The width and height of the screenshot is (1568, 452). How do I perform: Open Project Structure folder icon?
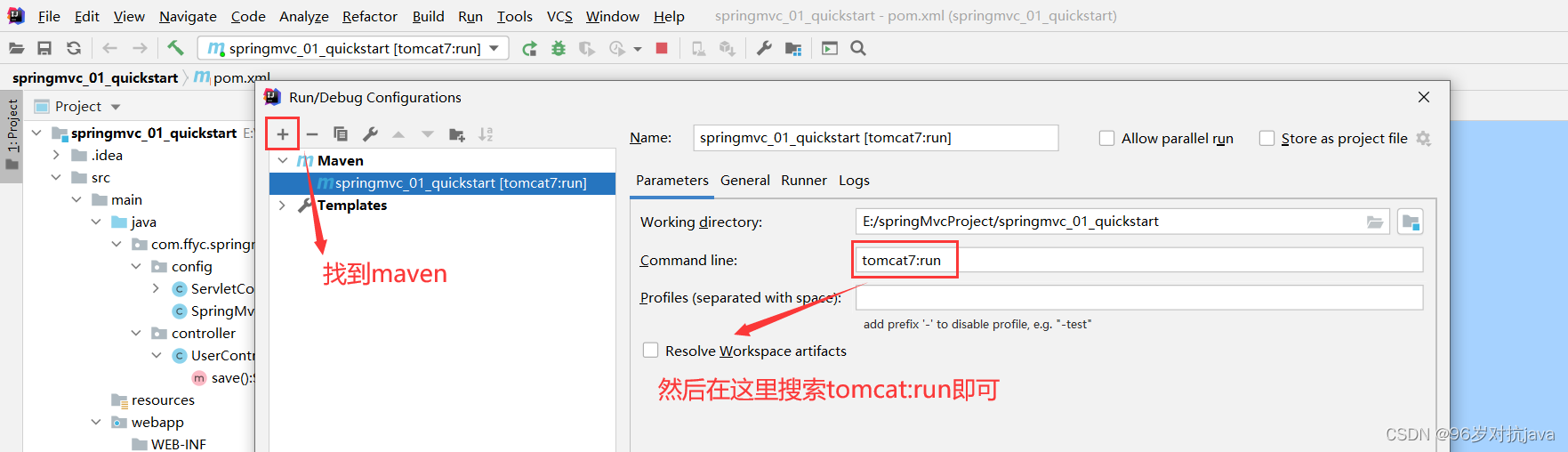click(793, 48)
